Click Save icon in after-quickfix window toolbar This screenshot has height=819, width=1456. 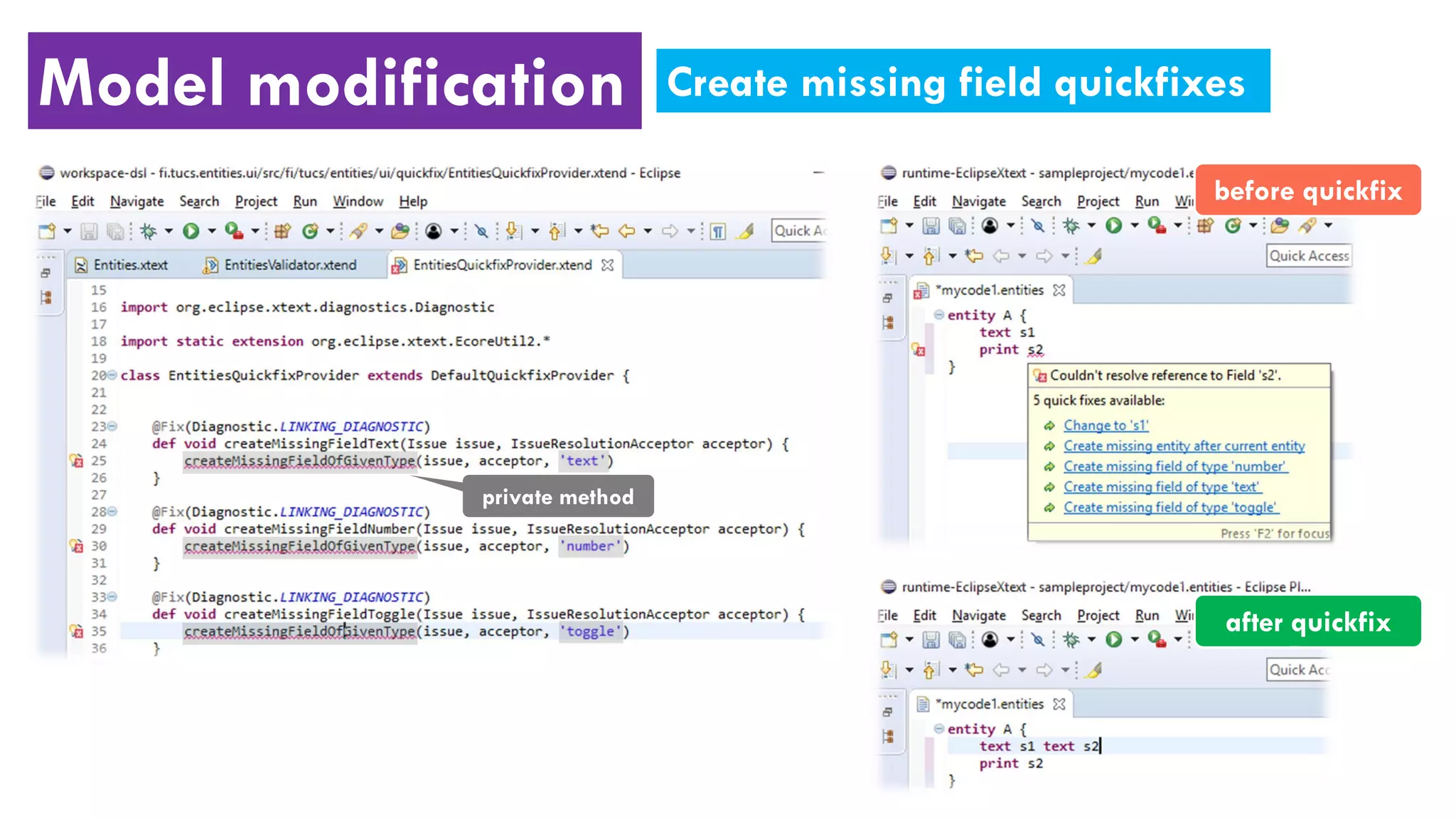[x=931, y=640]
